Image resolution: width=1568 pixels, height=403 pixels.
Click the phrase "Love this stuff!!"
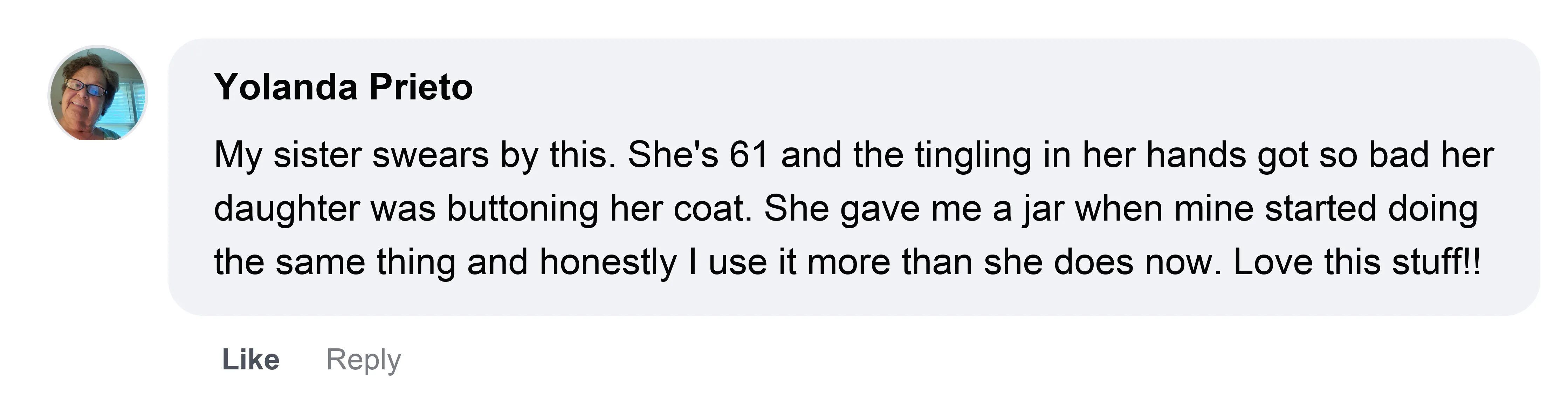coord(1357,262)
